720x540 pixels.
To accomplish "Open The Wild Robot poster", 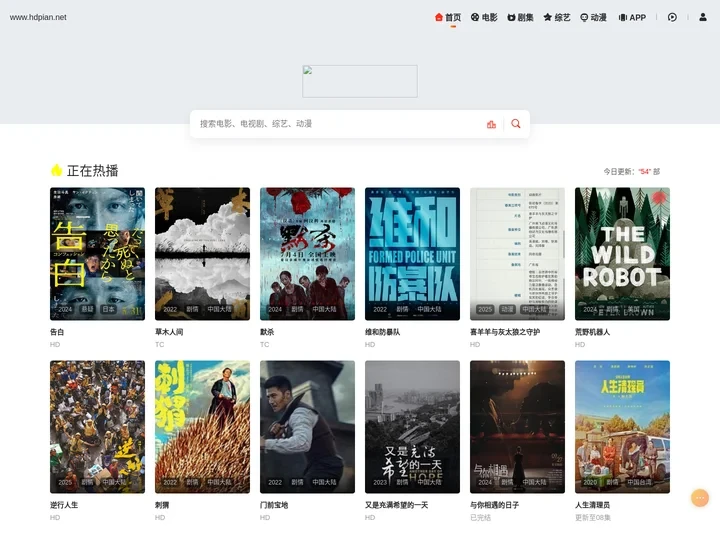I will click(x=622, y=253).
